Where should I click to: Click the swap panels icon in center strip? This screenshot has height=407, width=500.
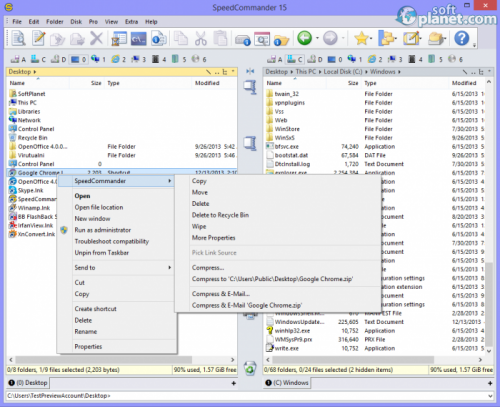tap(250, 71)
